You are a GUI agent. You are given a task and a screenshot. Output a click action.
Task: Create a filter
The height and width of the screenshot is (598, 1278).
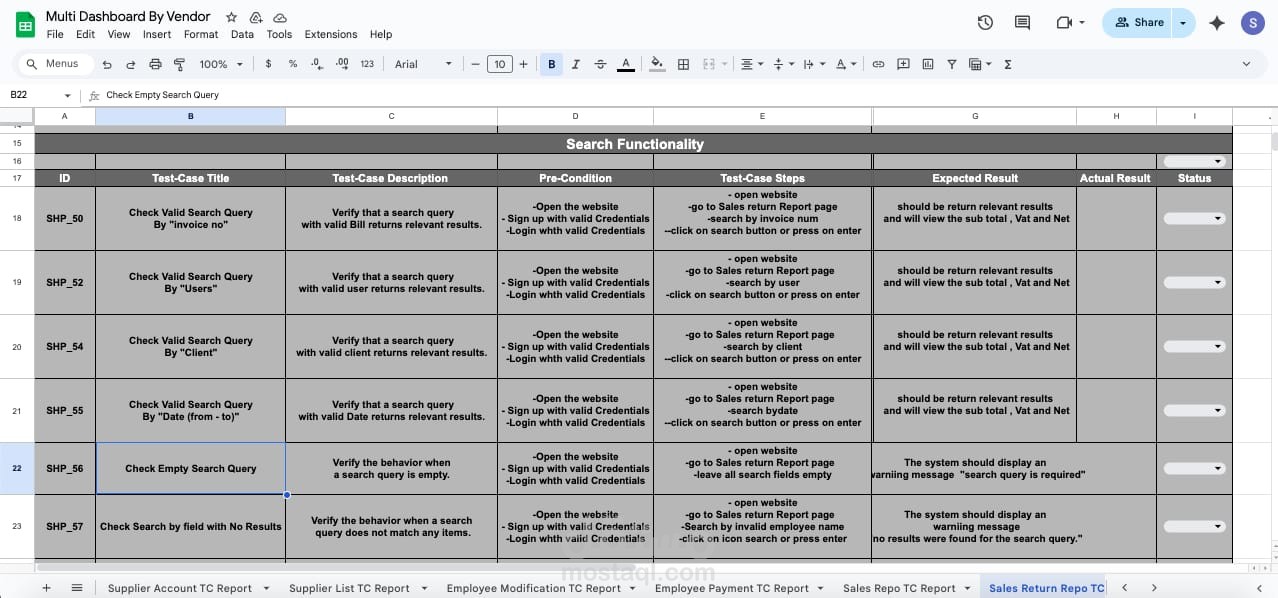(x=951, y=64)
